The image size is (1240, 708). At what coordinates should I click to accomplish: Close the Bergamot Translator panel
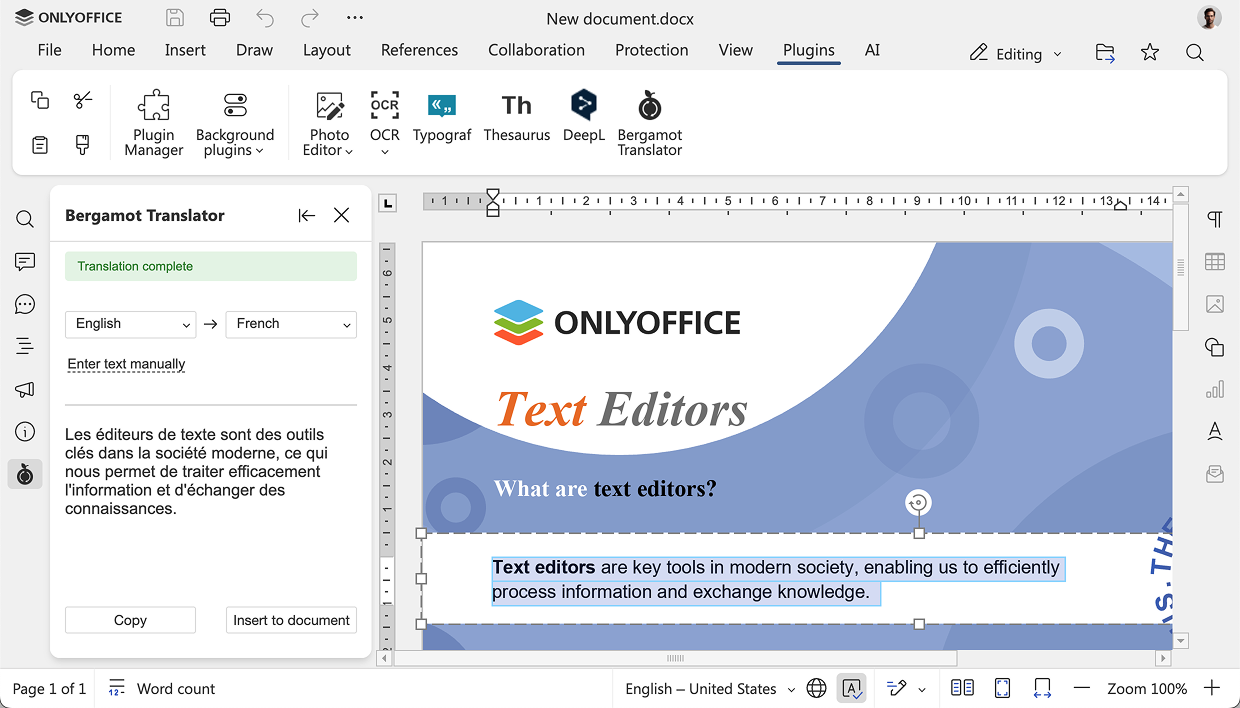tap(341, 215)
